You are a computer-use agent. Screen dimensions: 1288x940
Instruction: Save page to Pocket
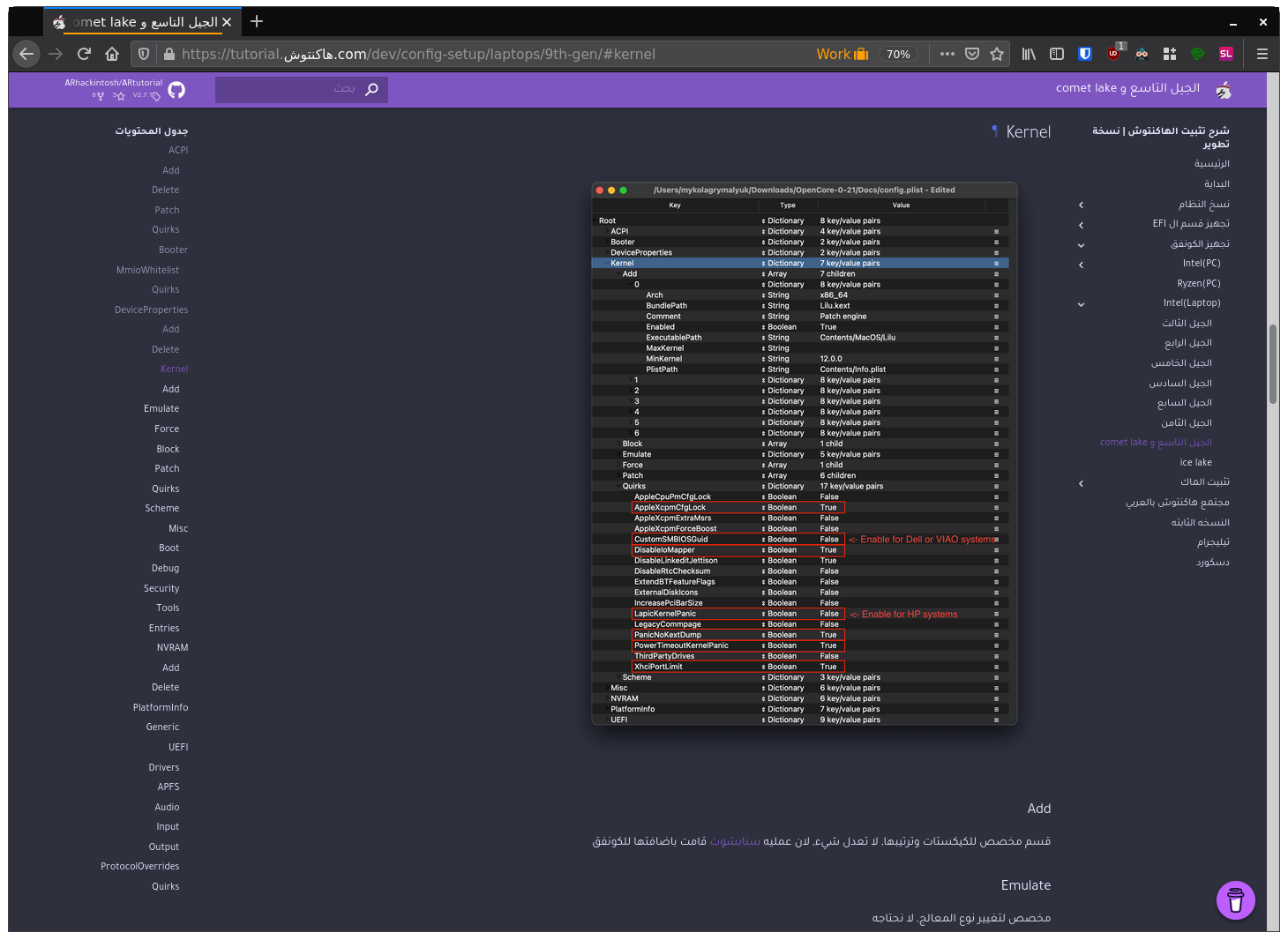point(972,54)
